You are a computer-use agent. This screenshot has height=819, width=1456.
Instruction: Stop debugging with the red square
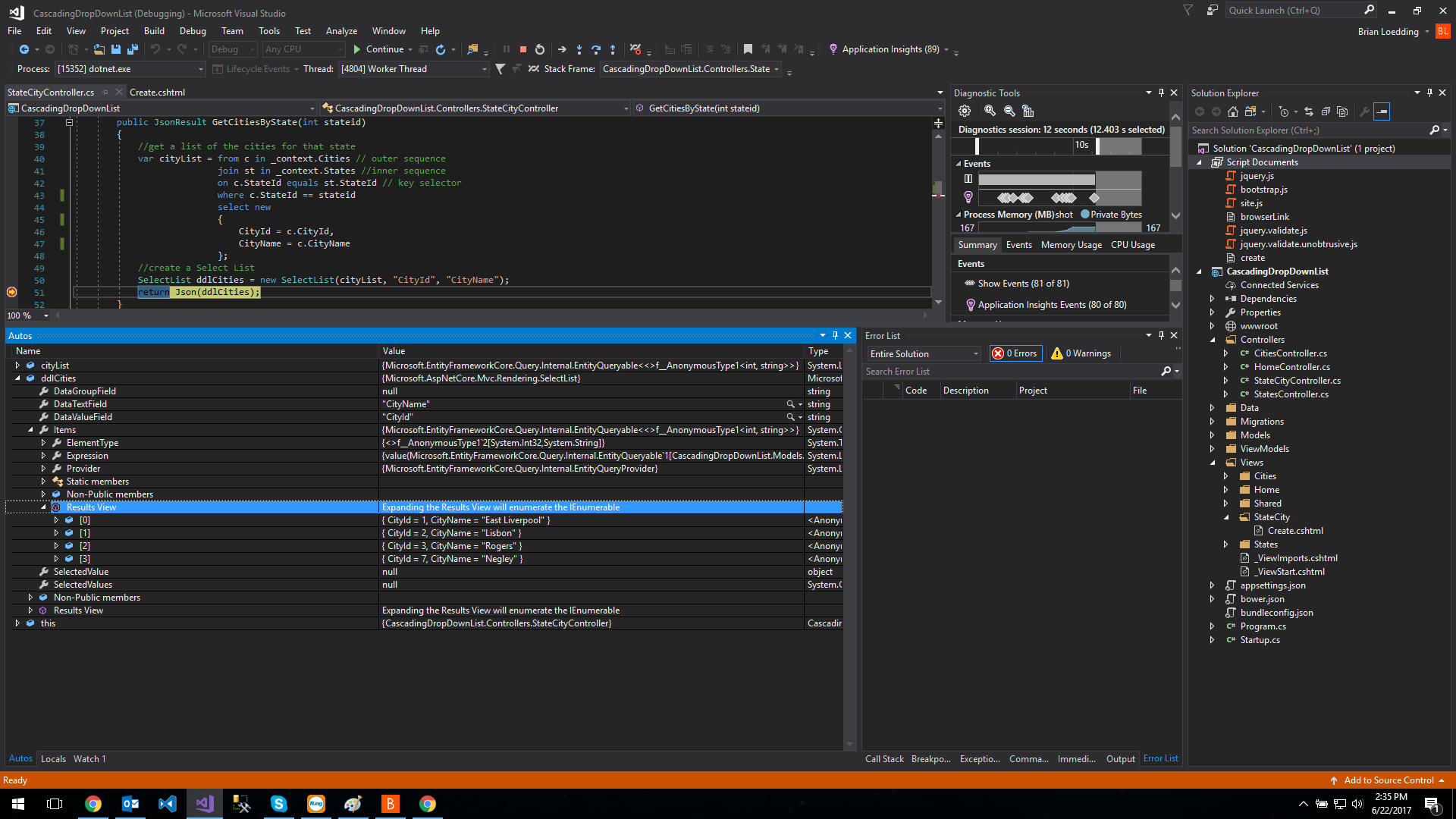522,49
